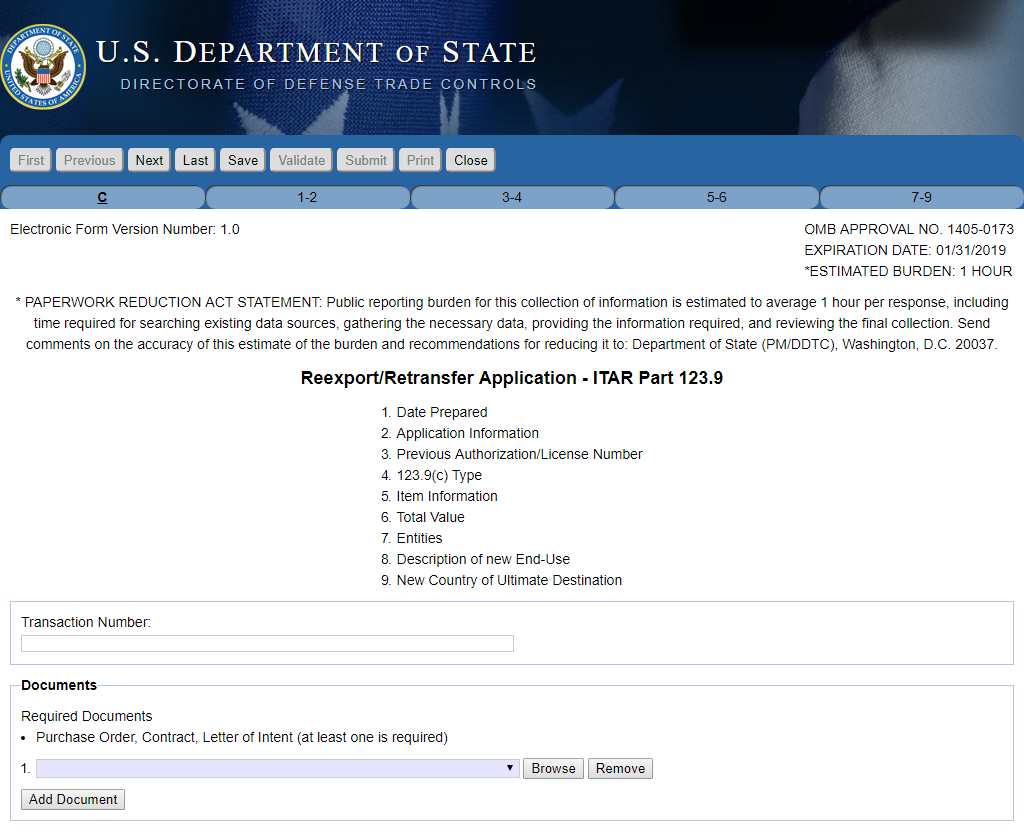
Task: Close the form with Close button
Action: tap(471, 160)
